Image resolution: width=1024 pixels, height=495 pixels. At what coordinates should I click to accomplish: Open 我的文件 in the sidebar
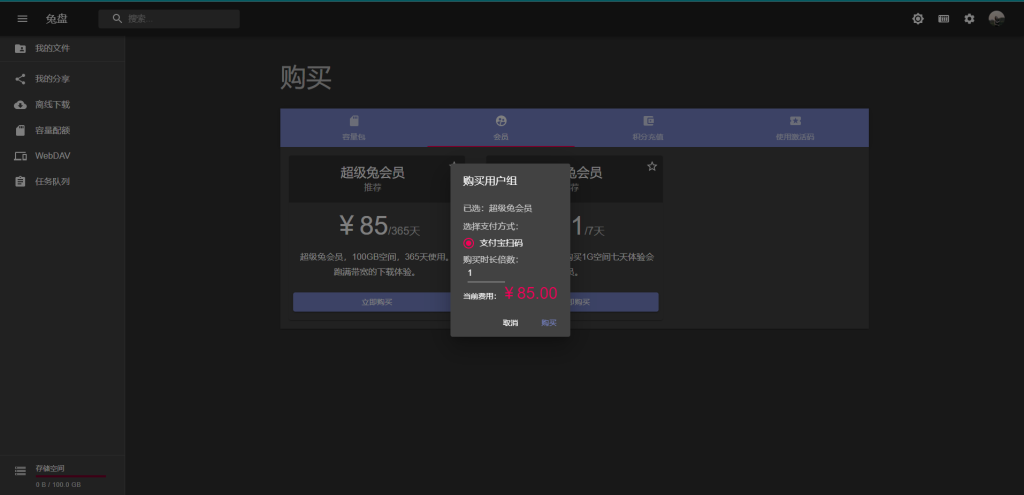(52, 49)
